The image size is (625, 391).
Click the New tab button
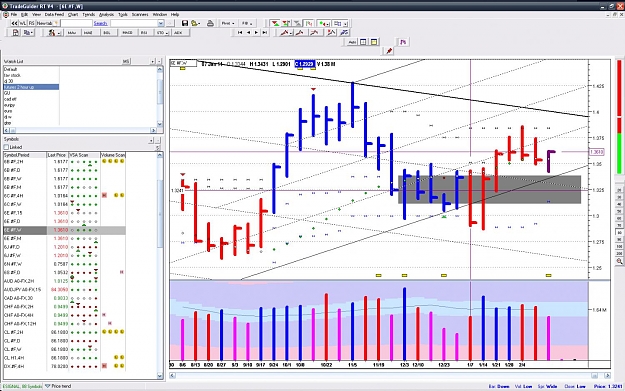(47, 23)
